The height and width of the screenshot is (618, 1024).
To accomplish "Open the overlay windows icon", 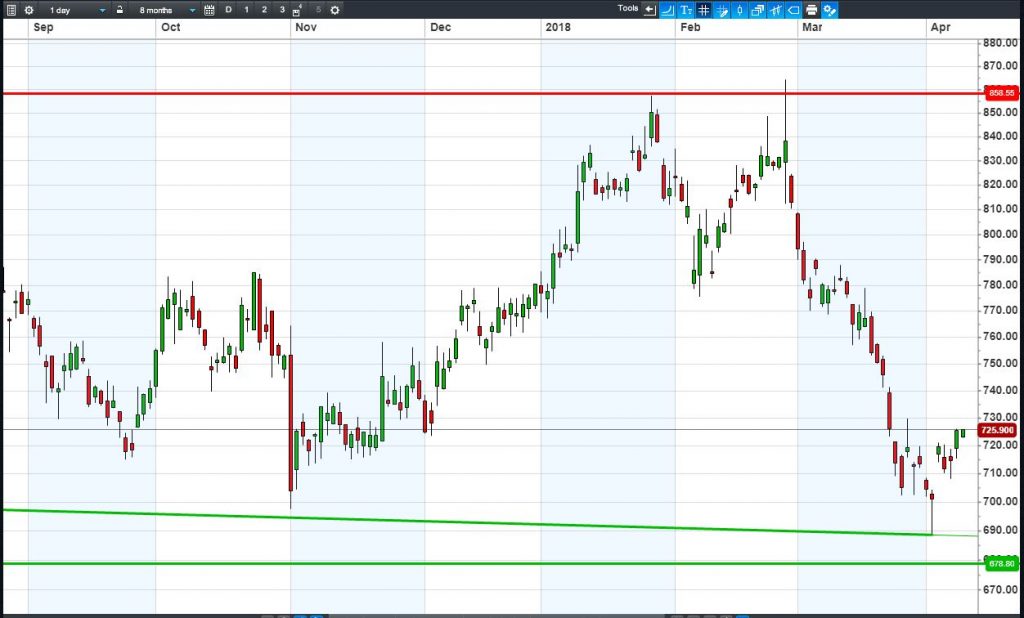I will (758, 10).
